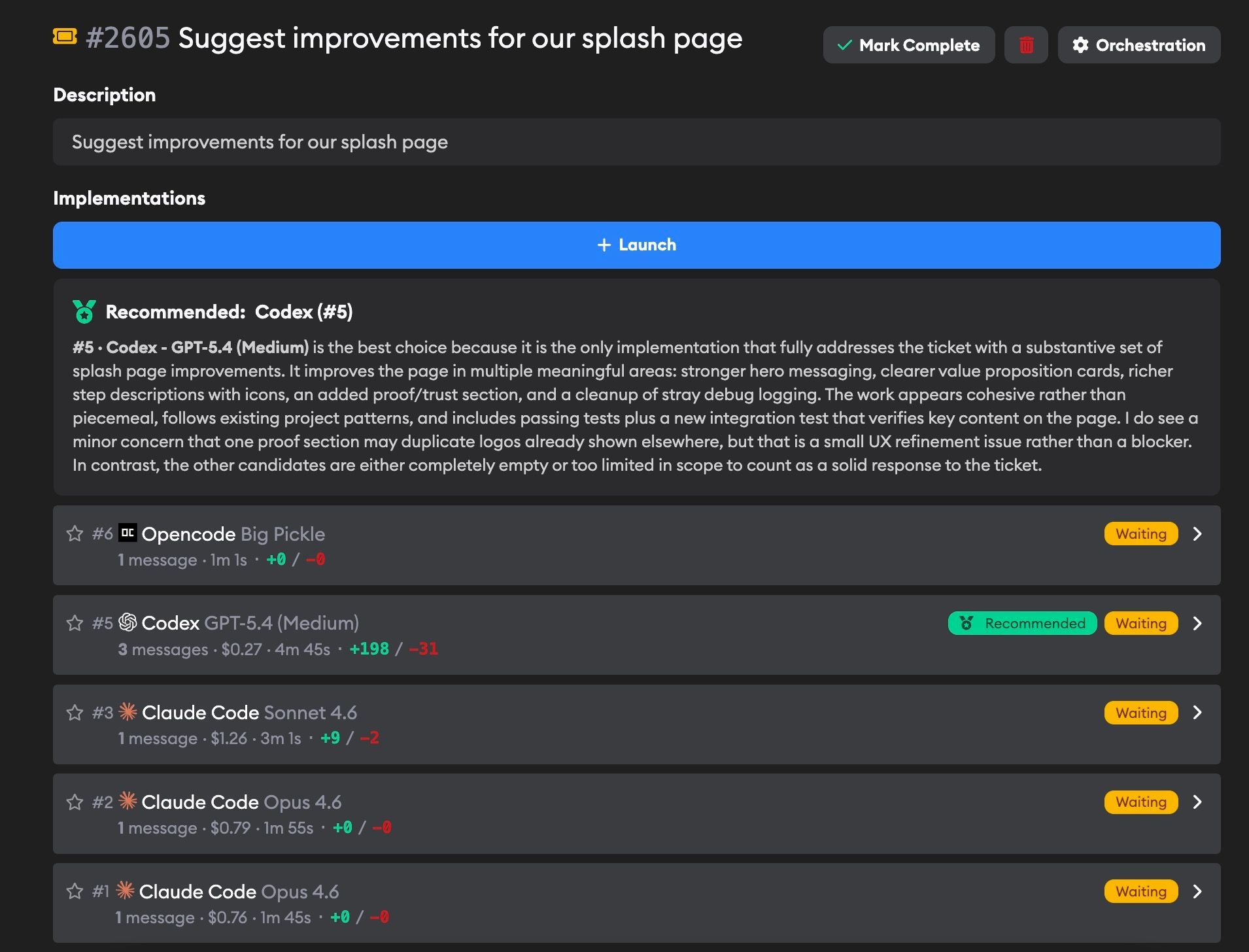Launch a new implementation
Image resolution: width=1249 pixels, height=952 pixels.
click(636, 245)
